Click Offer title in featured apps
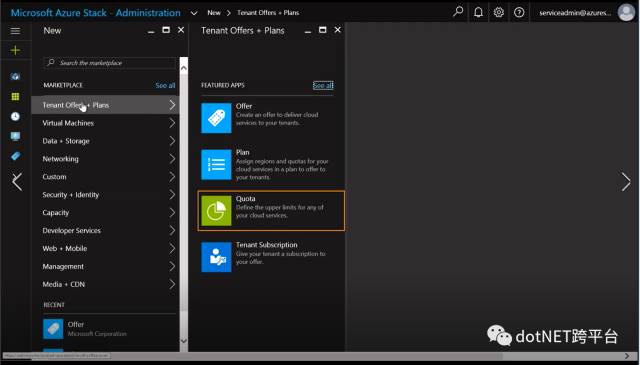640x365 pixels. 244,106
